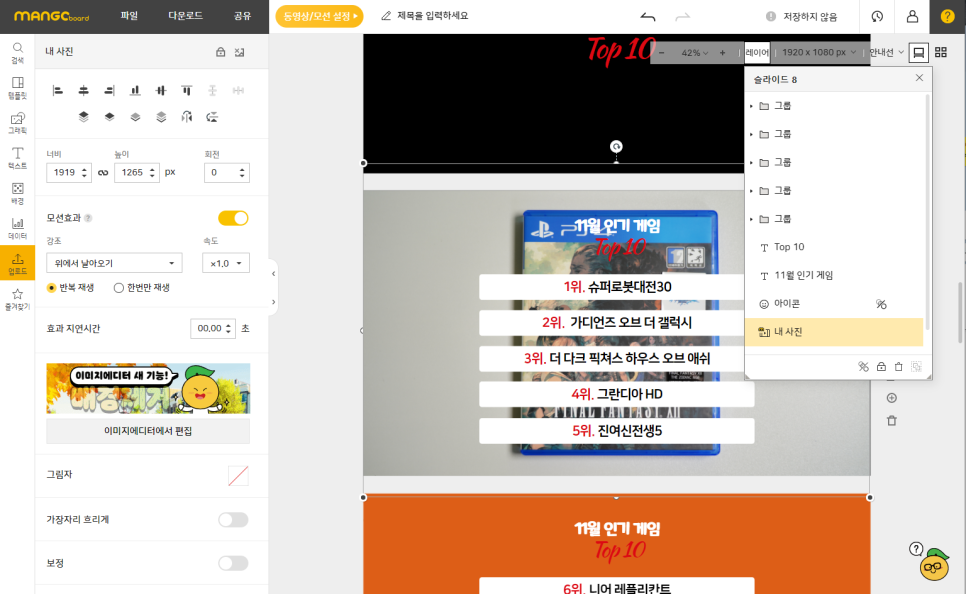Lock the layer using the layer panel bottom padlock
Viewport: 966px width, 594px height.
[881, 367]
